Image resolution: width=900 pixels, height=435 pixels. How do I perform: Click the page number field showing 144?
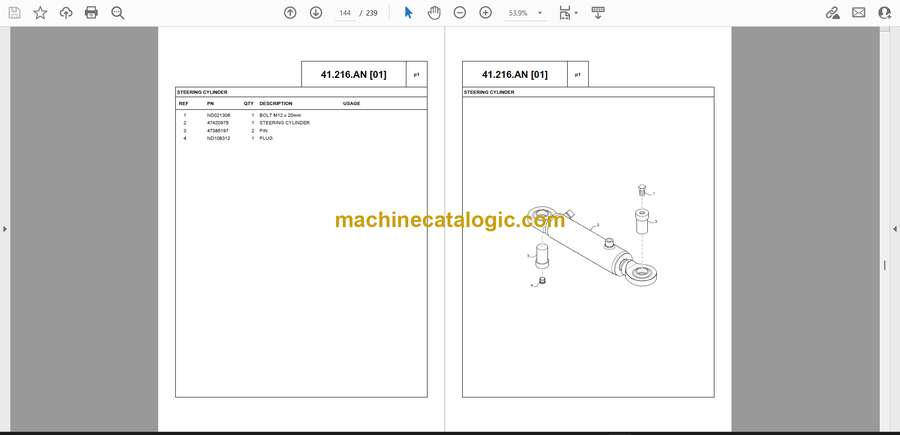click(344, 13)
